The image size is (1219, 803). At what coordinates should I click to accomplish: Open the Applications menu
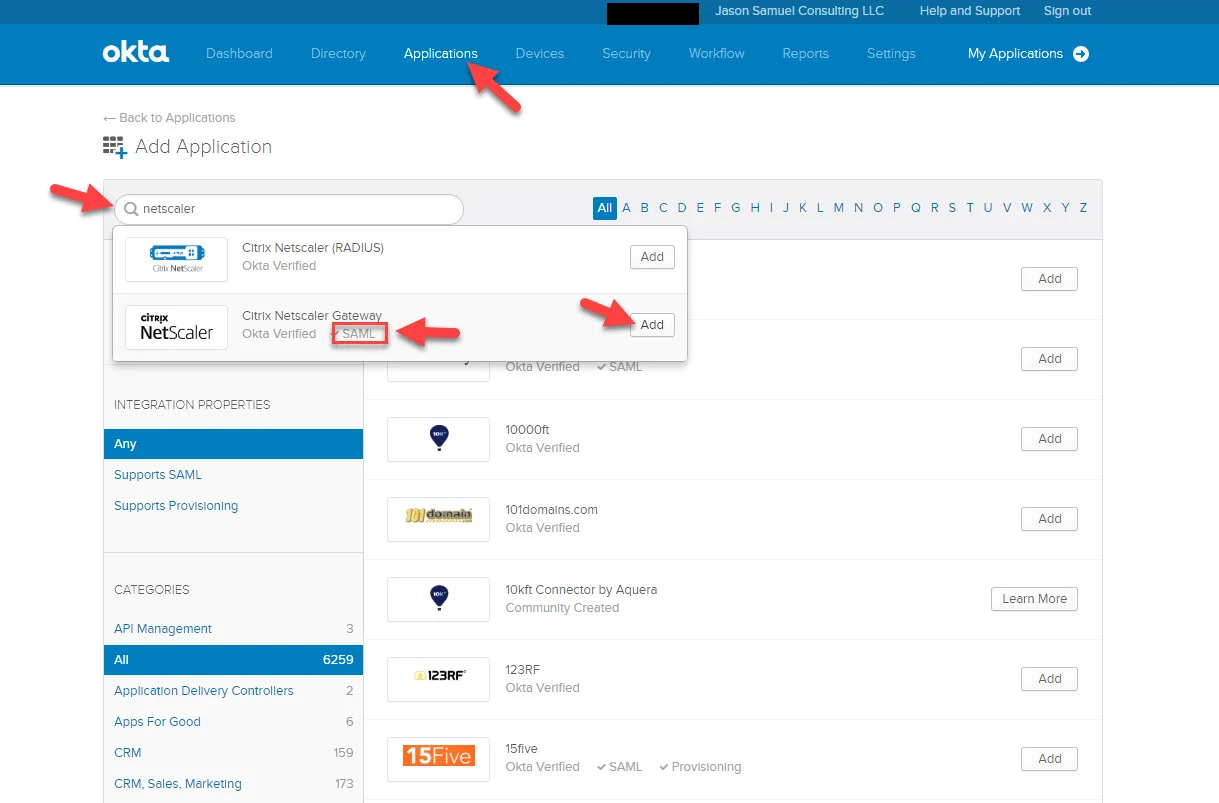pyautogui.click(x=441, y=54)
